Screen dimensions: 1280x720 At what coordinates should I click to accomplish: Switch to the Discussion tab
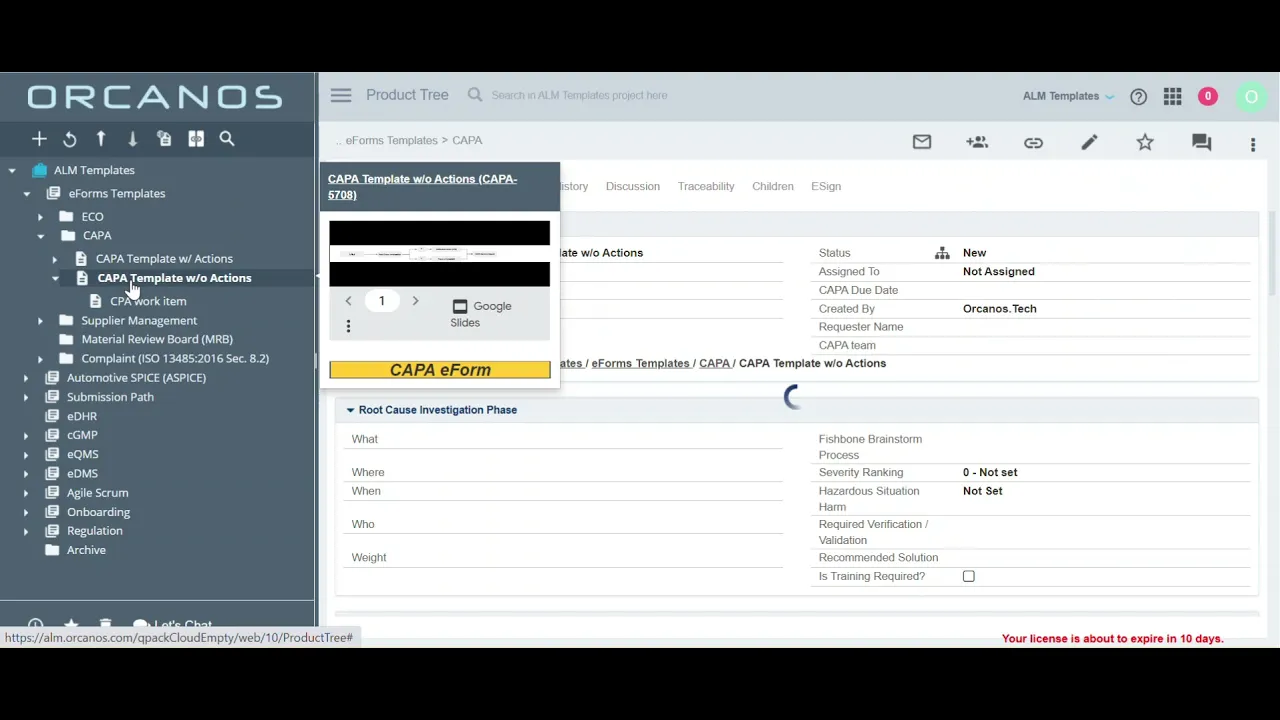[632, 186]
